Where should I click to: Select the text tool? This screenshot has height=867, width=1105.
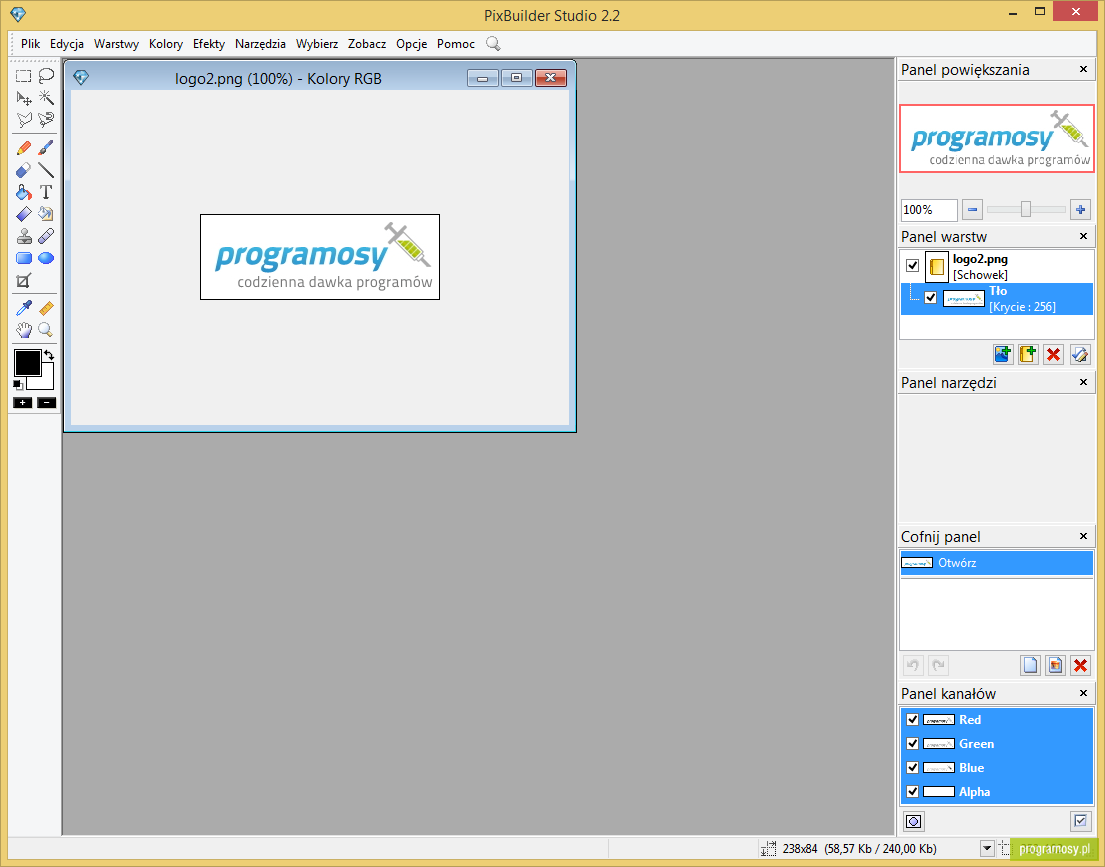pos(47,192)
